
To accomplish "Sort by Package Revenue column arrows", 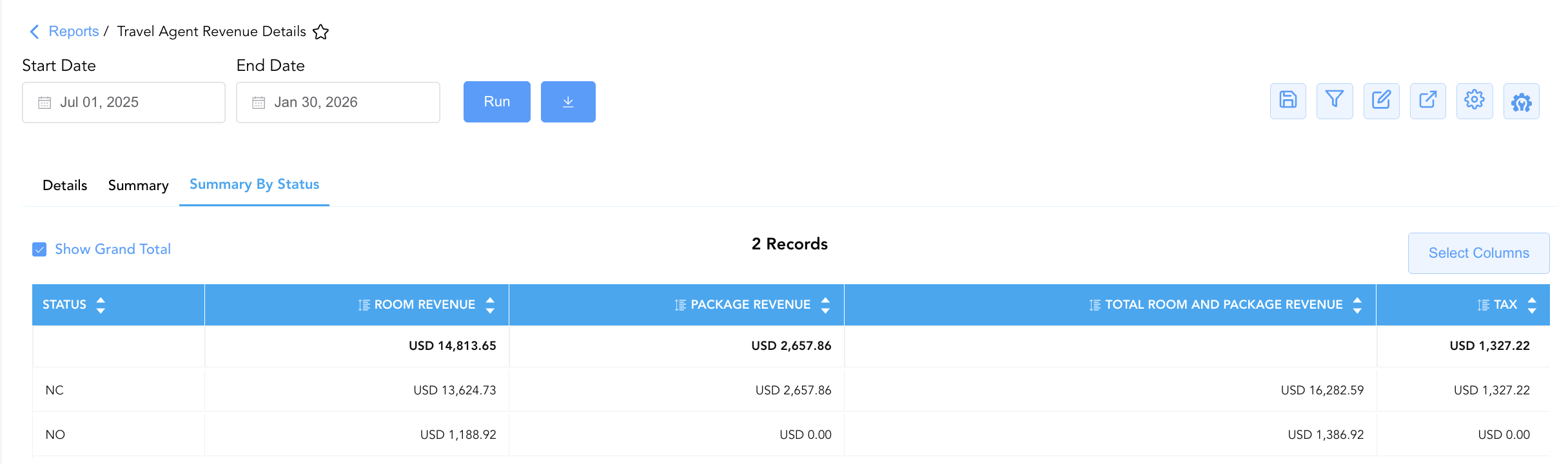I will (x=825, y=305).
